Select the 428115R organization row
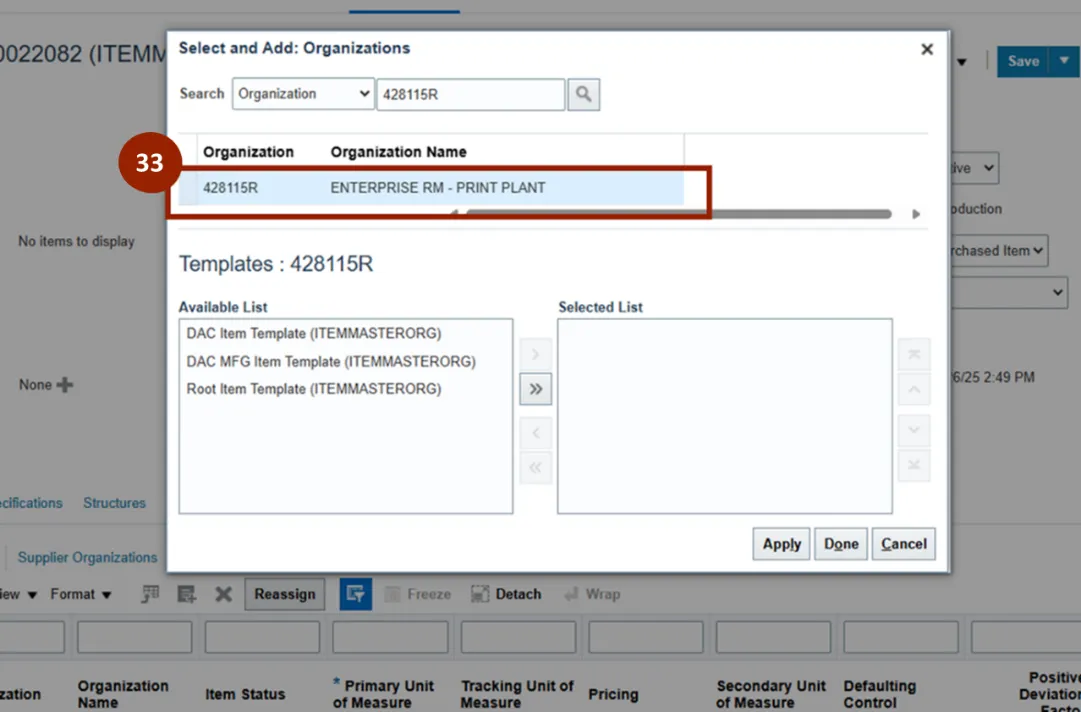Screen dimensions: 1081x712 (440, 187)
